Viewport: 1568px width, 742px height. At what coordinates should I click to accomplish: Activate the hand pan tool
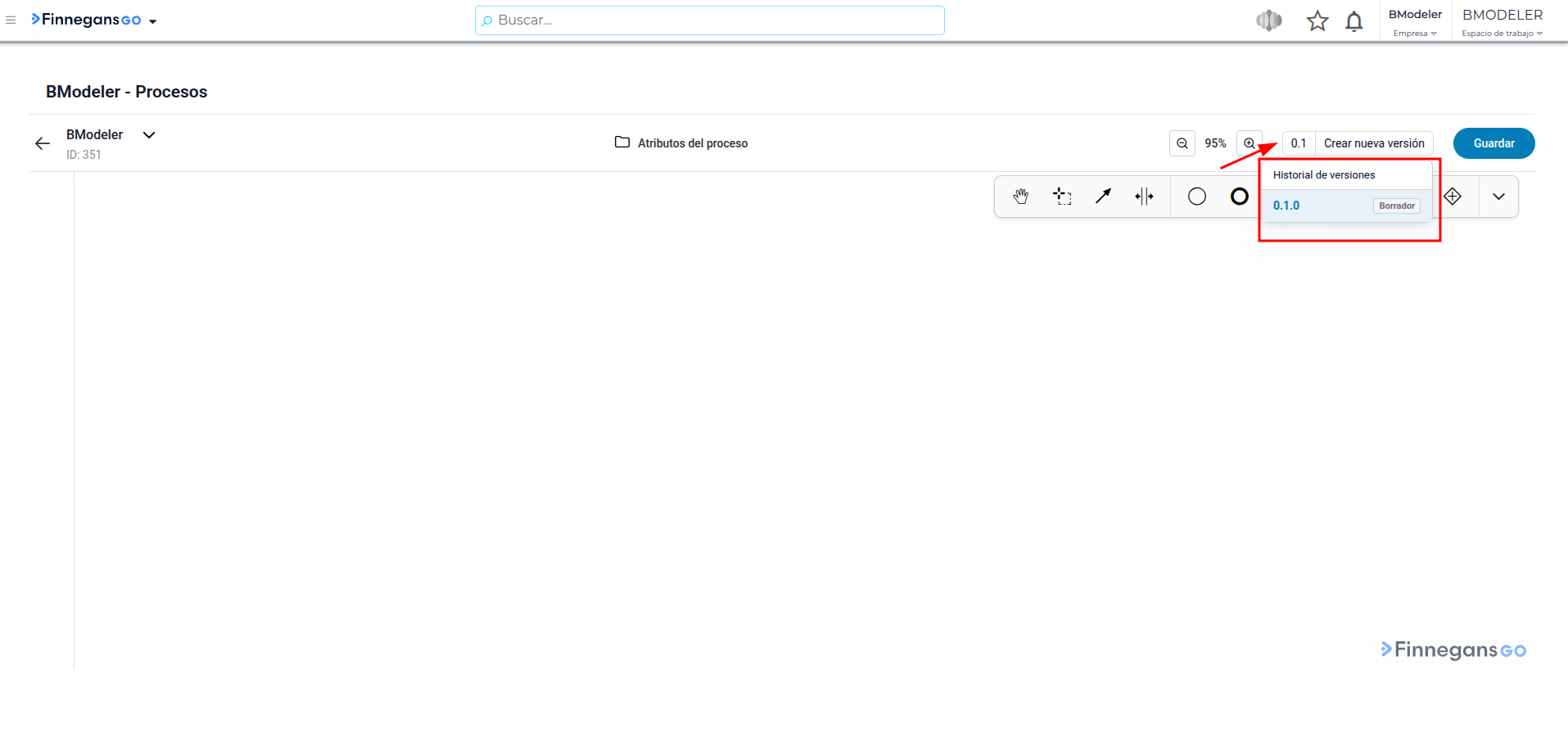coord(1020,197)
